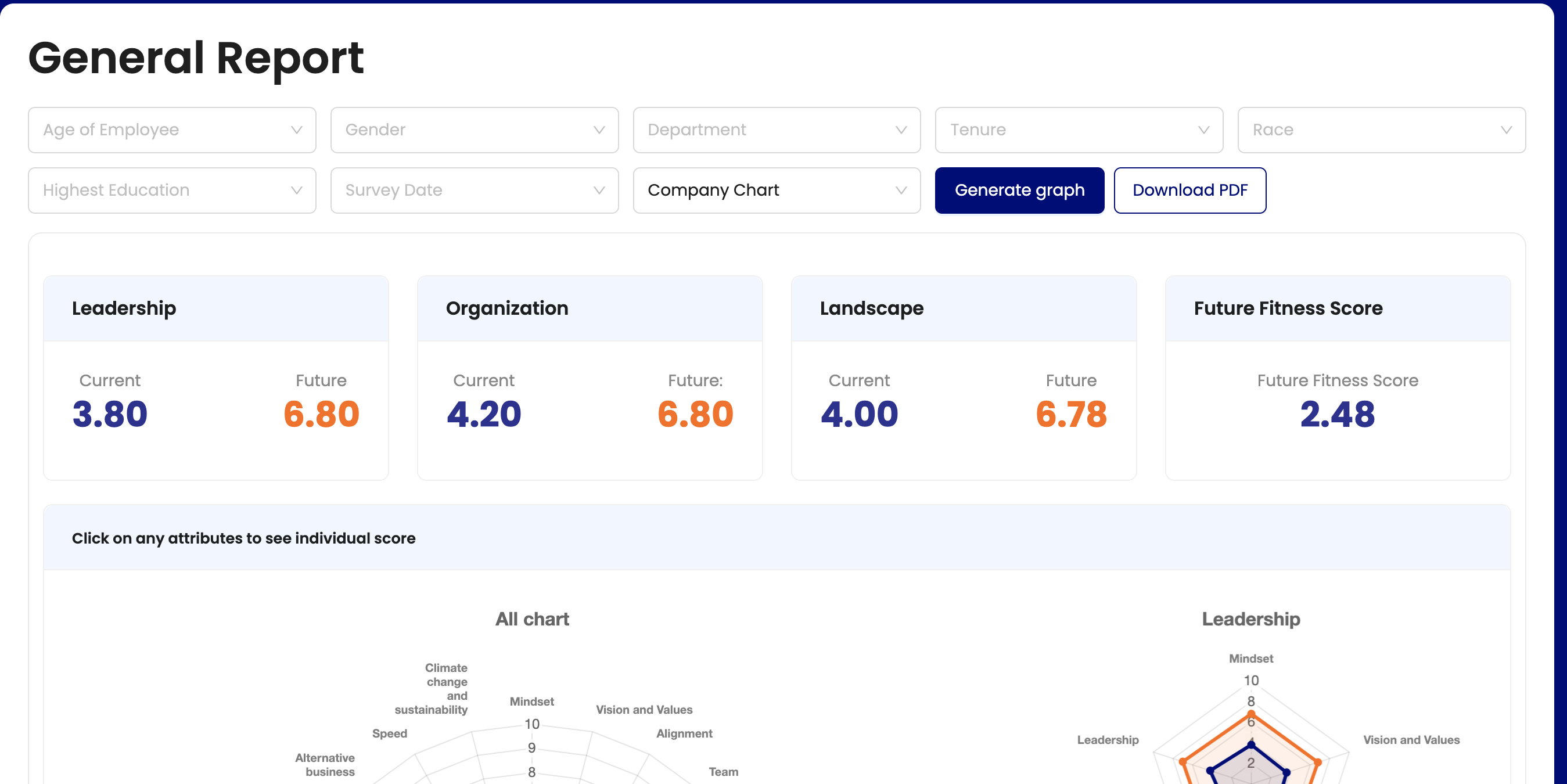Click chevron arrow in Race dropdown
The height and width of the screenshot is (784, 1567).
(1505, 130)
